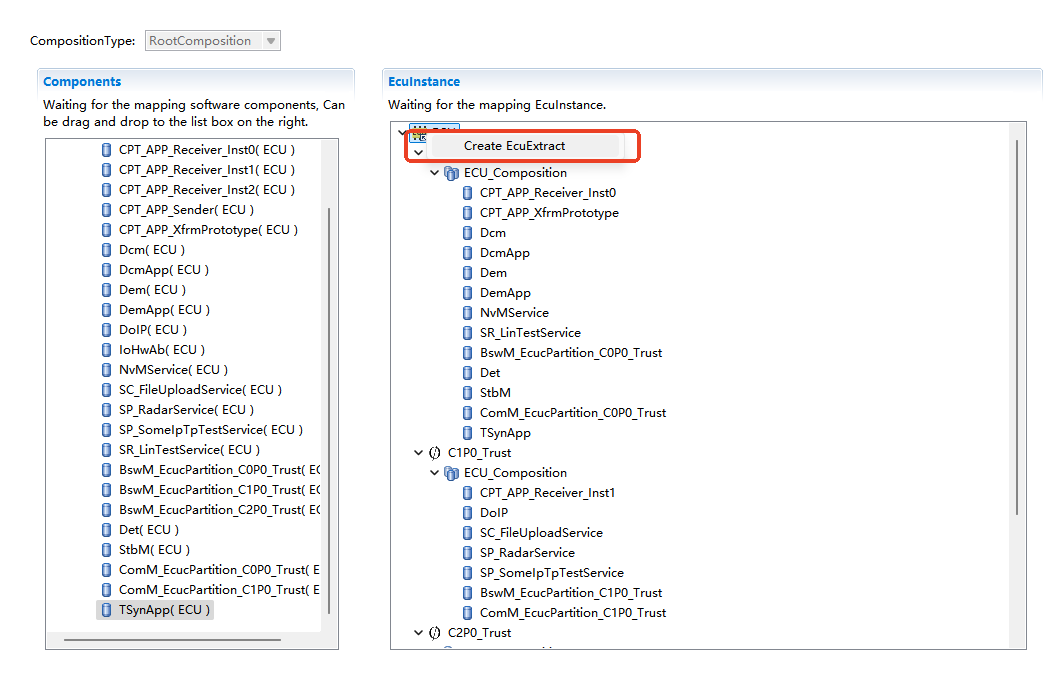Viewport: 1060px width, 677px height.
Task: Open the CompositionType dropdown
Action: [x=271, y=41]
